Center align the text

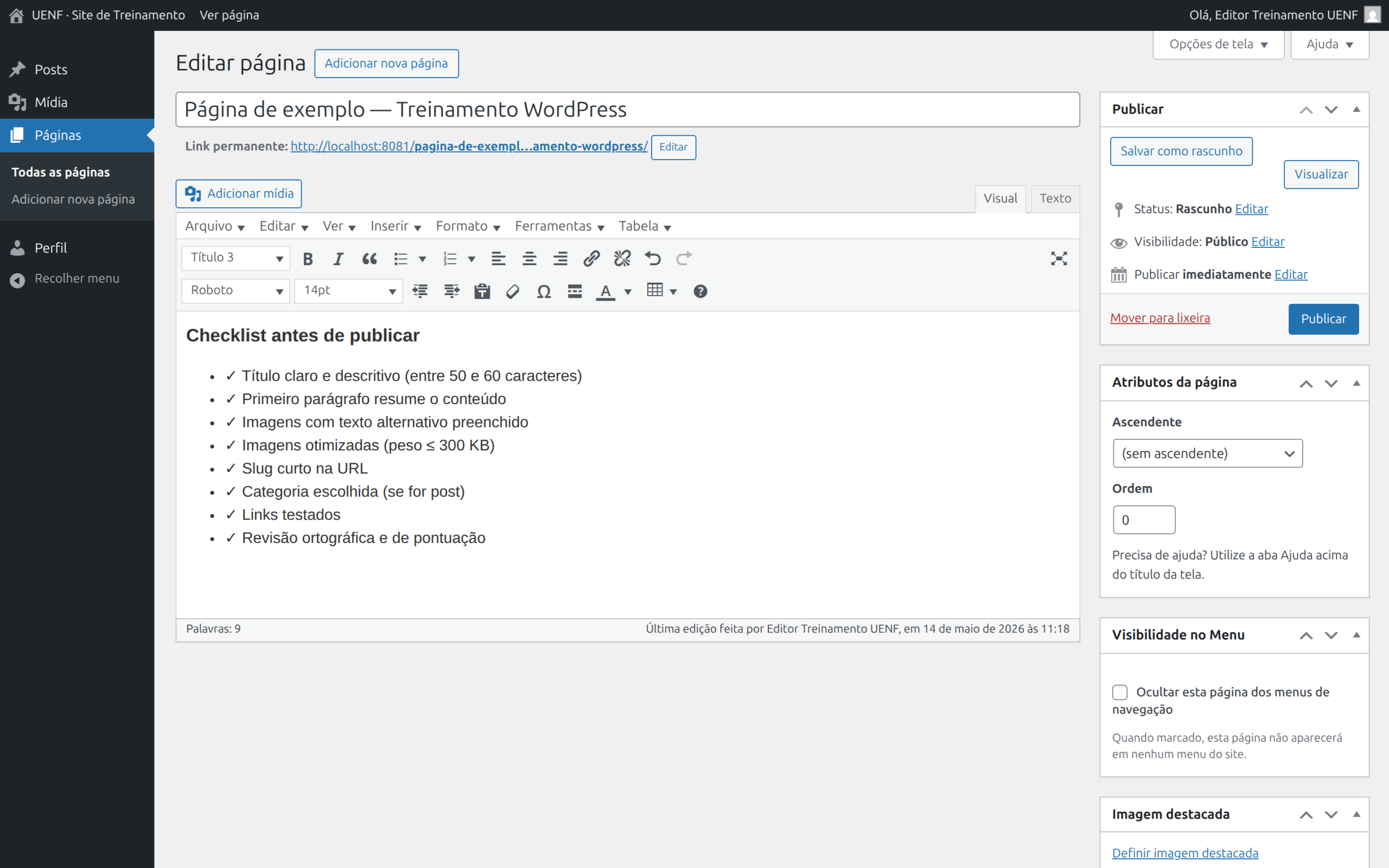529,259
